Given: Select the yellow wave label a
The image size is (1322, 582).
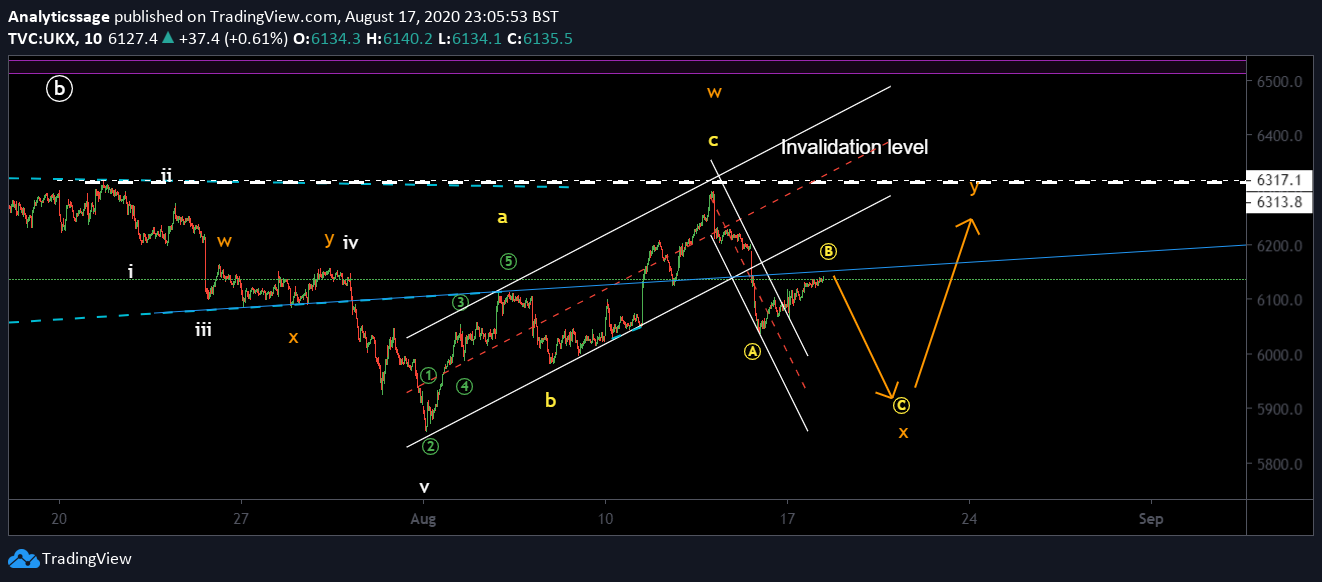Looking at the screenshot, I should pyautogui.click(x=502, y=216).
